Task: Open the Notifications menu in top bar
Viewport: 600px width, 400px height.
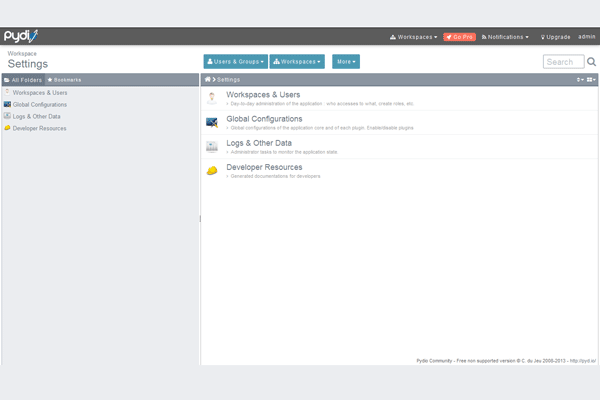Action: tap(505, 37)
